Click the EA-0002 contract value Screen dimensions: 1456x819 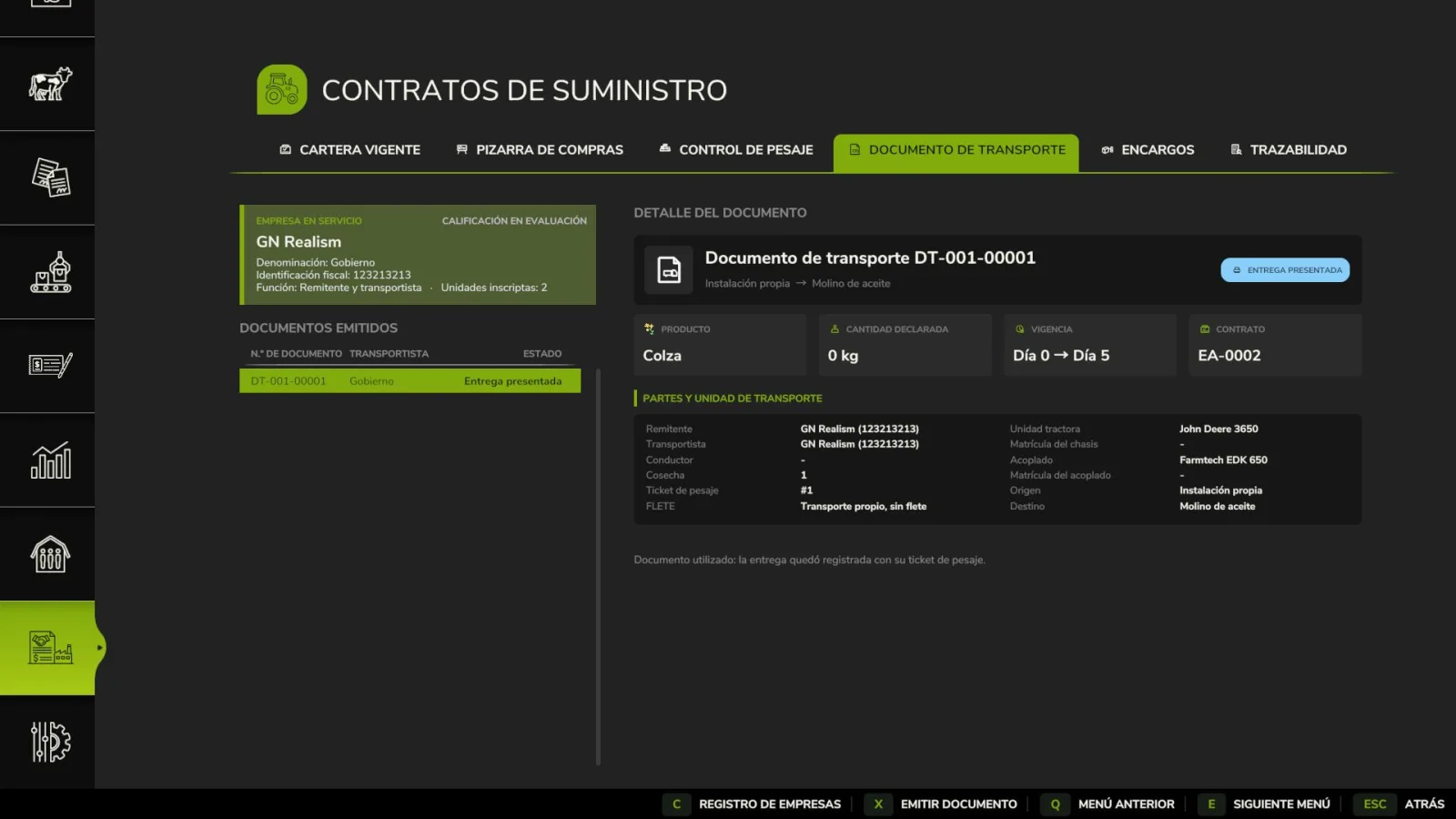pyautogui.click(x=1229, y=356)
